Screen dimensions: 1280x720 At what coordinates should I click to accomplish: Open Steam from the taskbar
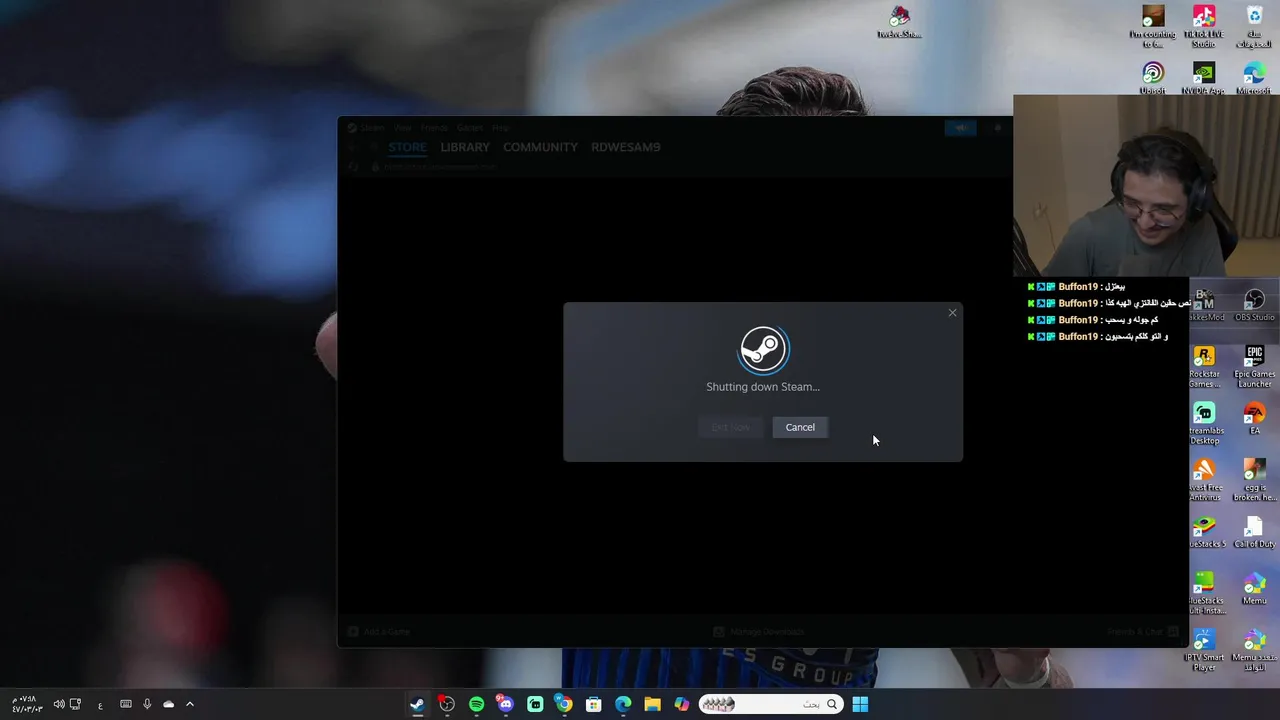coord(417,704)
